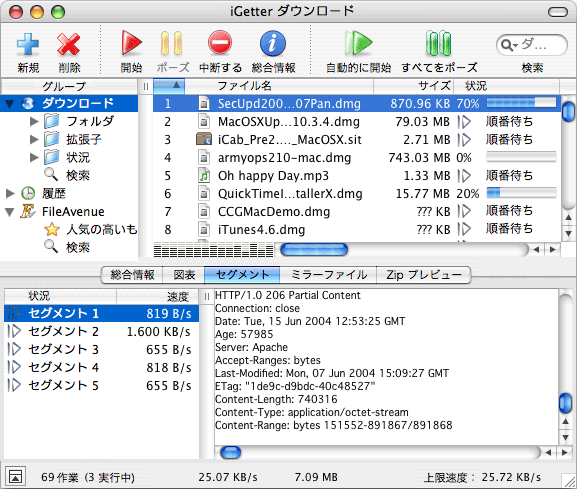577x489 pixels.
Task: Sort by the ファイル名 column header
Action: (x=279, y=86)
